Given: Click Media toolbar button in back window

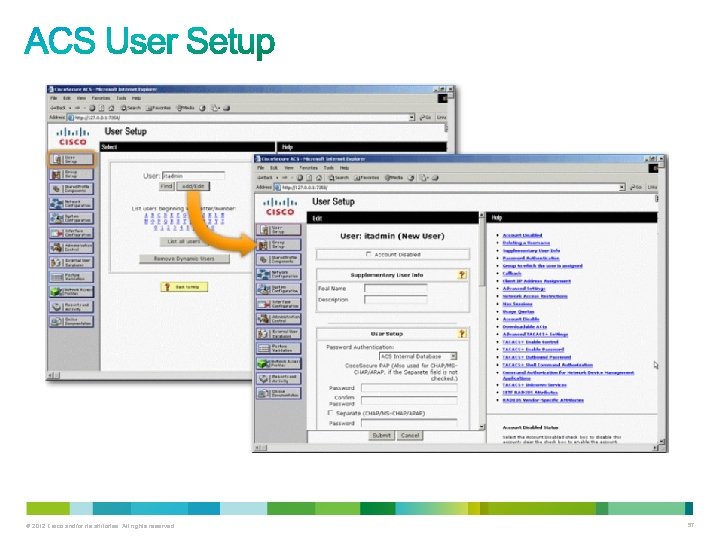Looking at the screenshot, I should click(x=186, y=108).
